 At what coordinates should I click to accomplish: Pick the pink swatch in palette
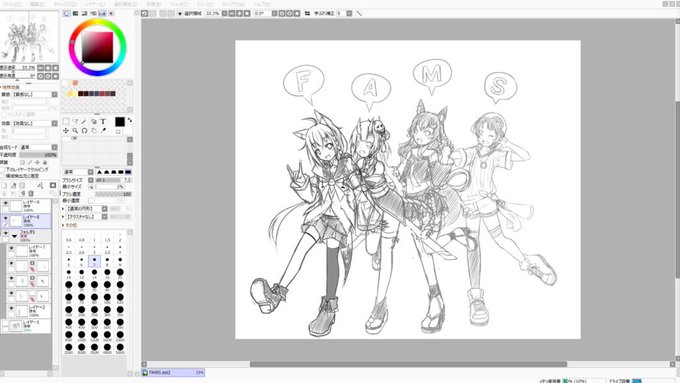point(75,83)
